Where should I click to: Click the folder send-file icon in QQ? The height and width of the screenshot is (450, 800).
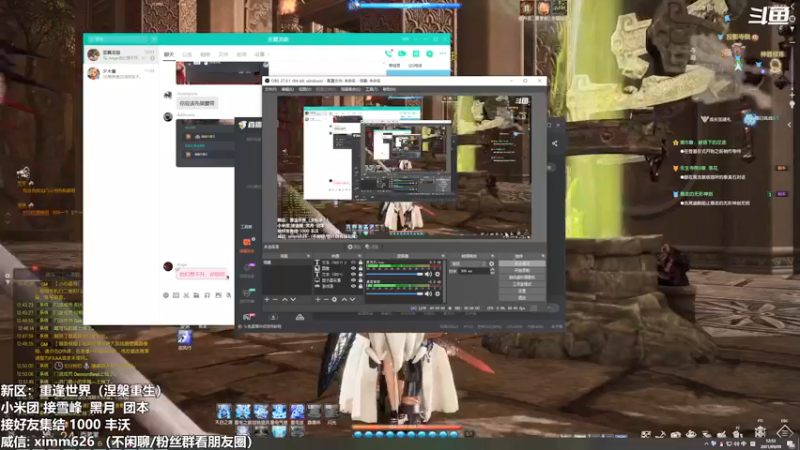196,295
